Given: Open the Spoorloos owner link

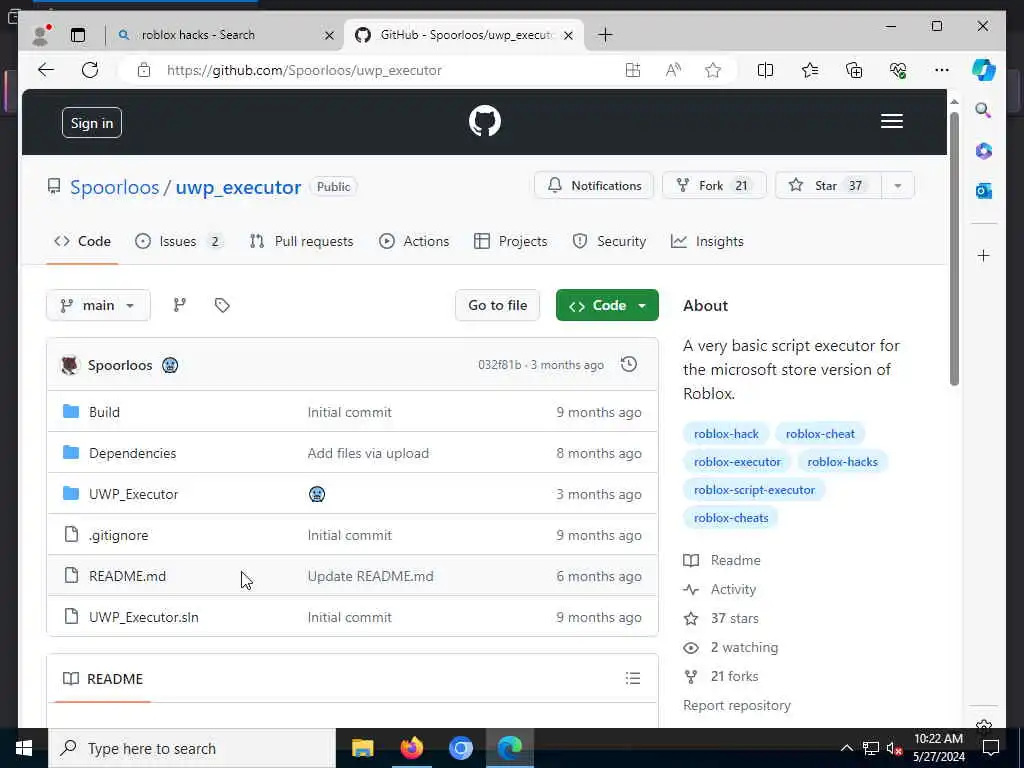Looking at the screenshot, I should [114, 187].
